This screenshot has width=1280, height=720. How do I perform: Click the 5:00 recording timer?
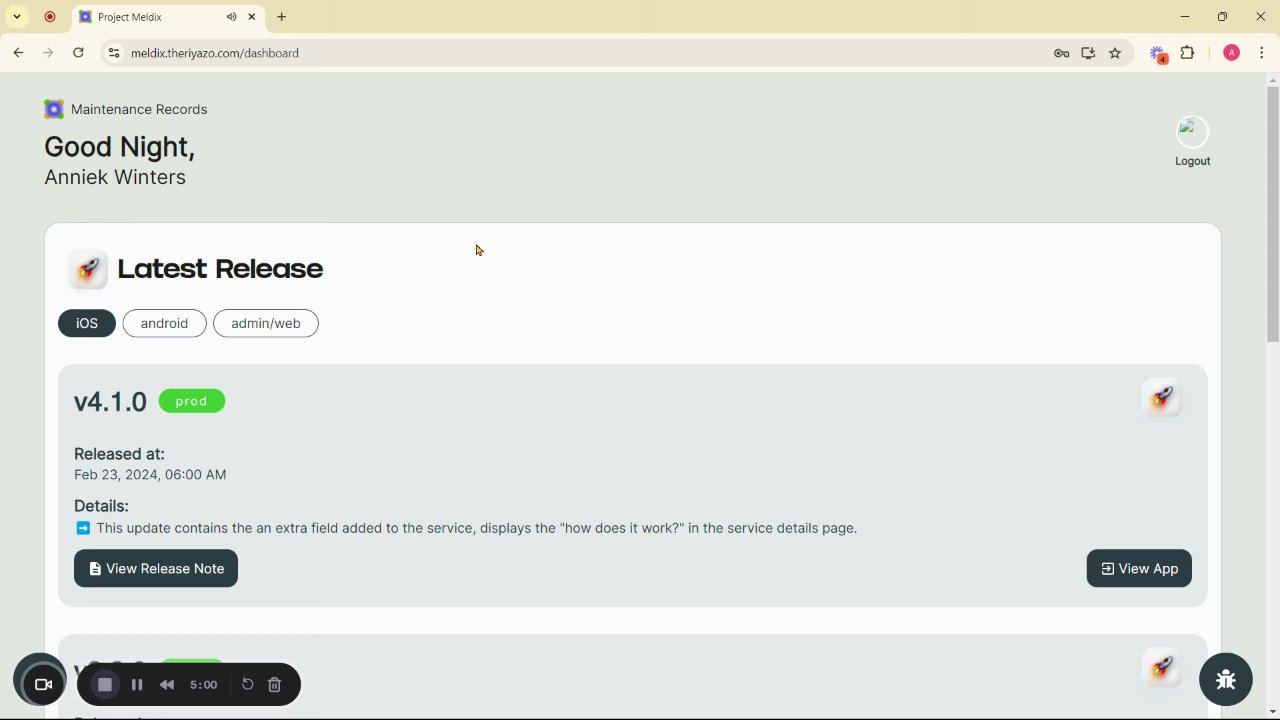(x=203, y=685)
